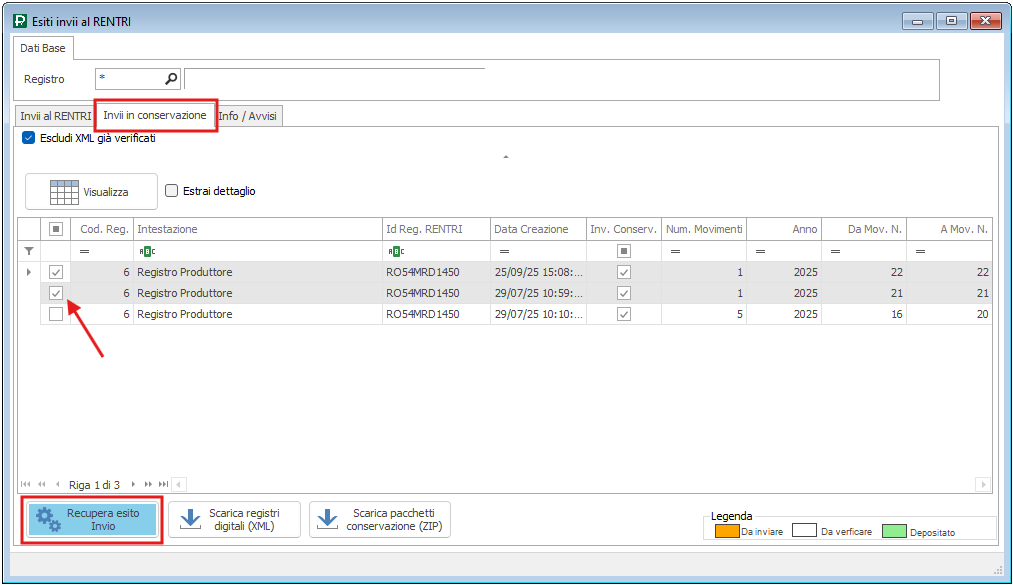Viewport: 1013px width, 585px height.
Task: Enable the Estrai dettaglio checkbox
Action: pyautogui.click(x=172, y=191)
